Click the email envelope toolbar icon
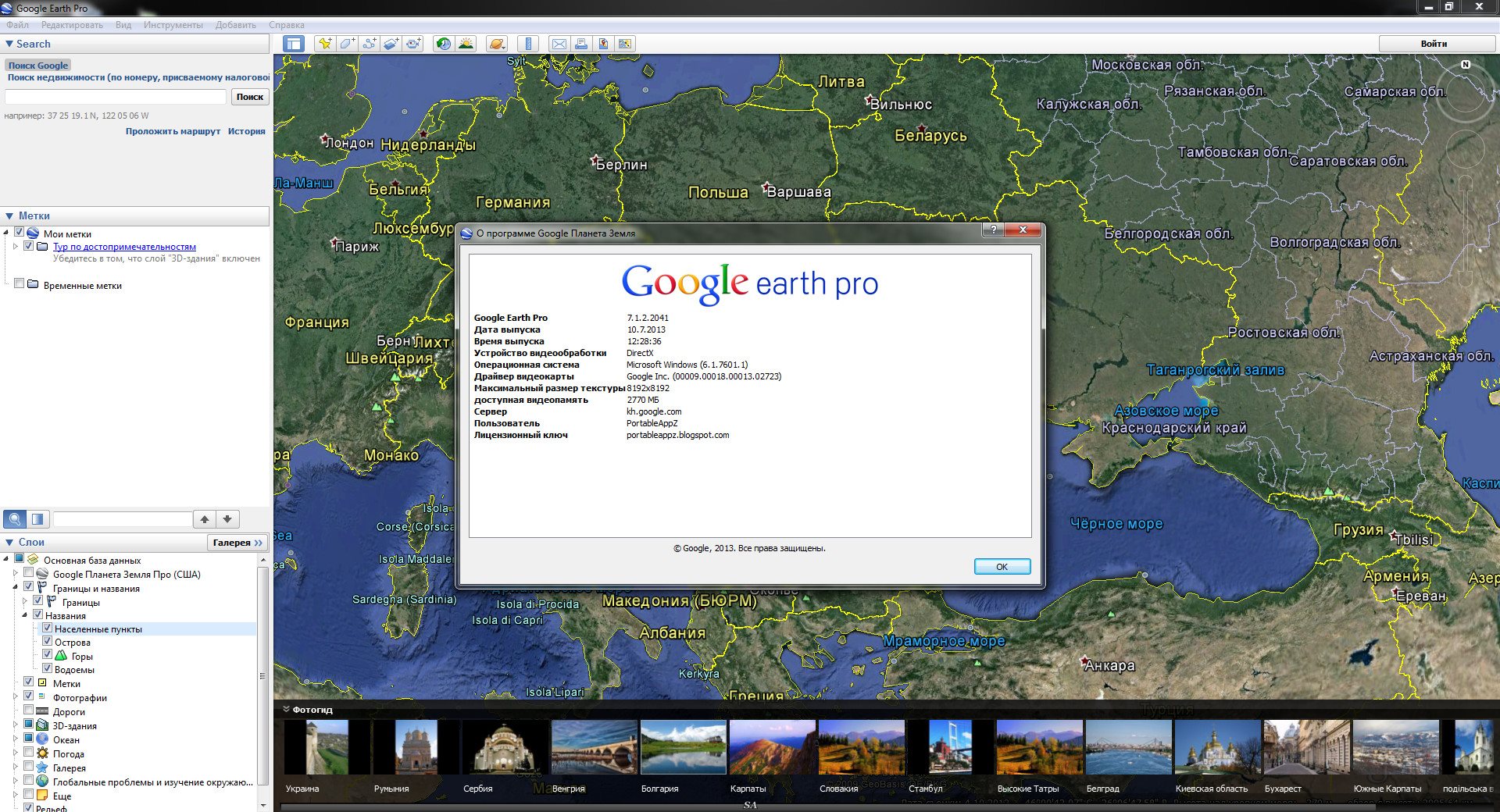The image size is (1500, 812). click(559, 44)
